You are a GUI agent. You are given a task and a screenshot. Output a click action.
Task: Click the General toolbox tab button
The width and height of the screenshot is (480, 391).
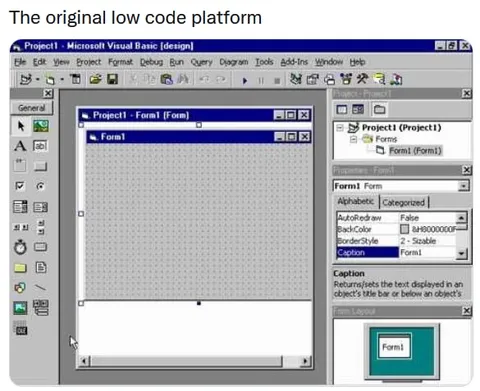coord(32,108)
